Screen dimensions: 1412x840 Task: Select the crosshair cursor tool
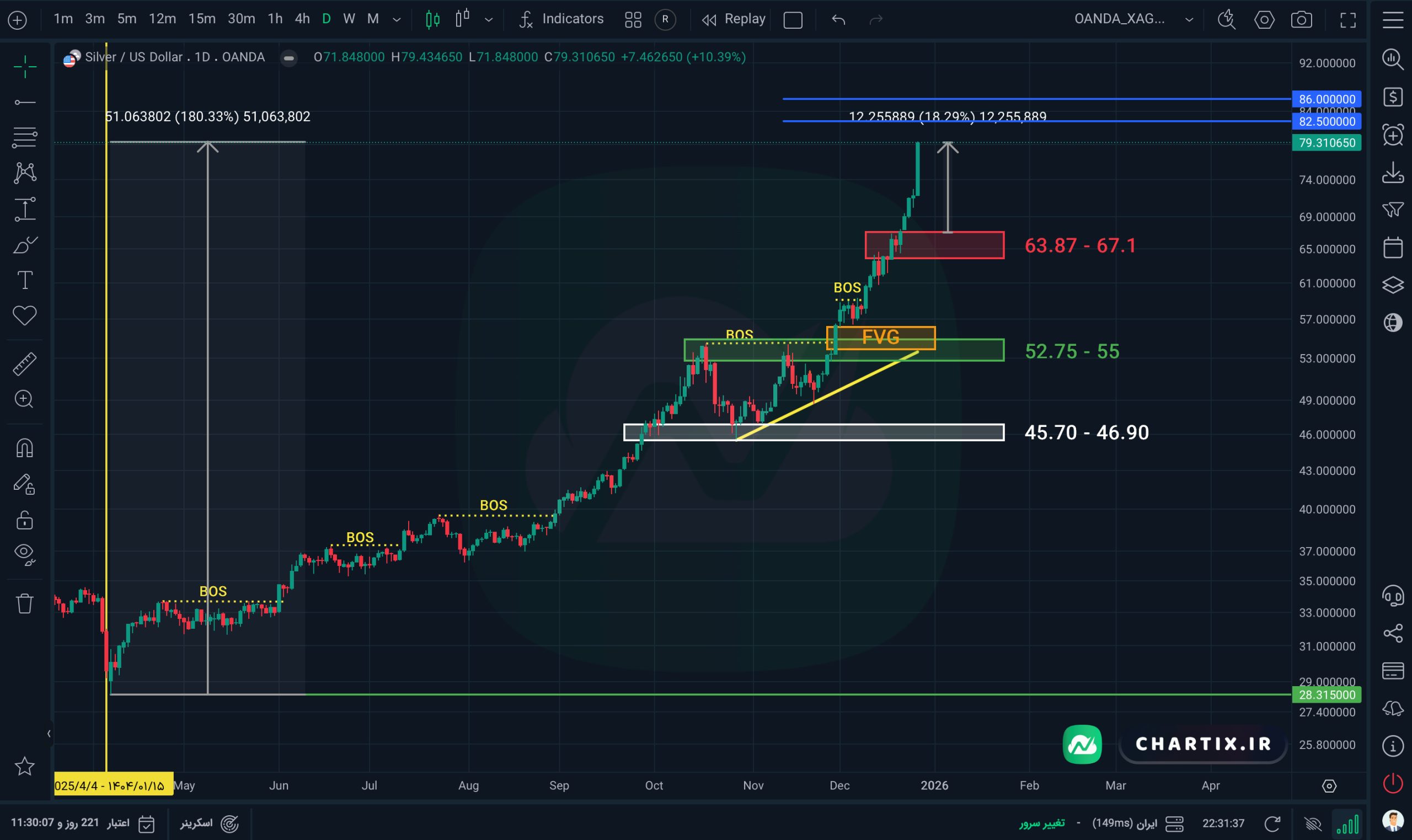24,67
